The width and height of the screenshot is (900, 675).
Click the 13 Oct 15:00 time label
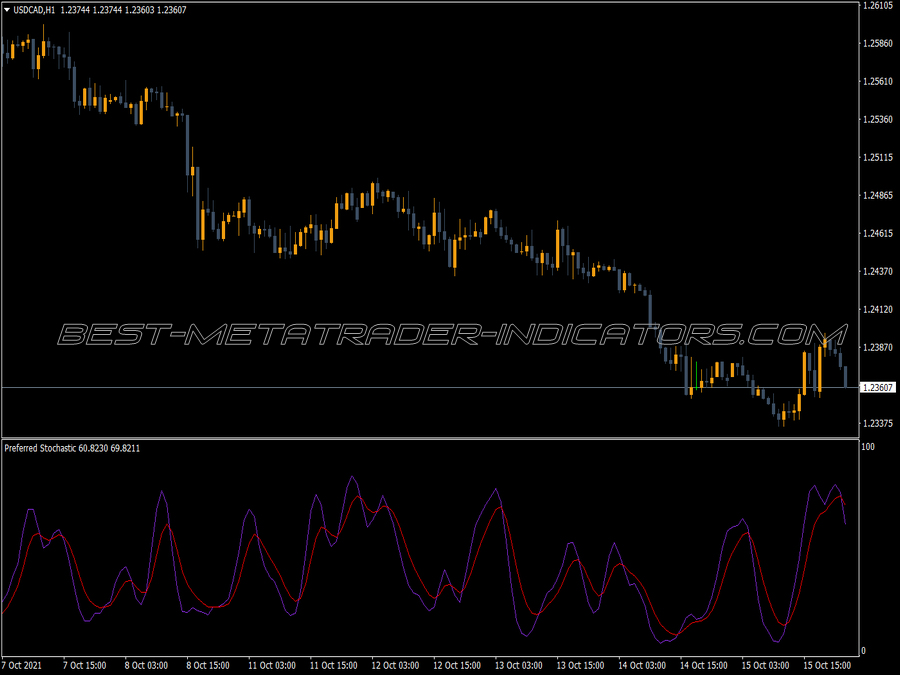[x=580, y=665]
